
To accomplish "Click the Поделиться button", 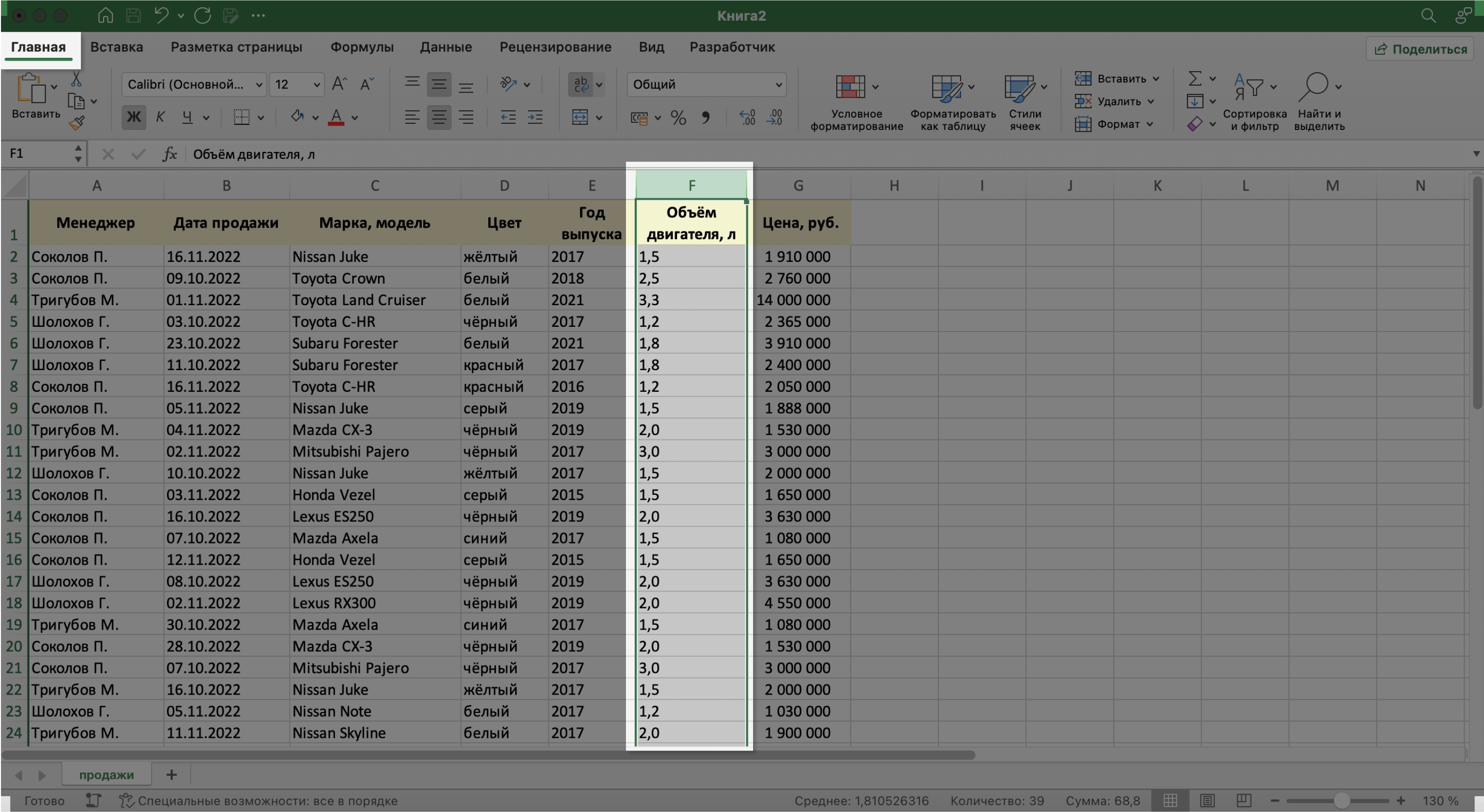I will click(x=1421, y=48).
